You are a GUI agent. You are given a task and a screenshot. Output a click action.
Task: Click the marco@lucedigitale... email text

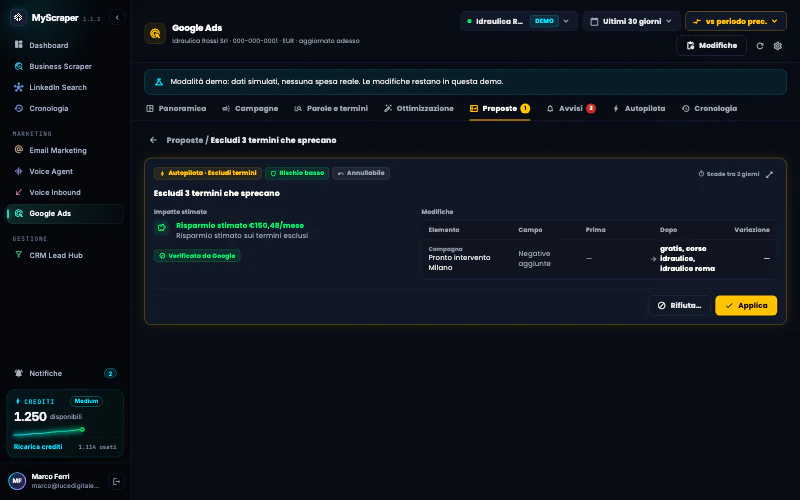click(65, 486)
